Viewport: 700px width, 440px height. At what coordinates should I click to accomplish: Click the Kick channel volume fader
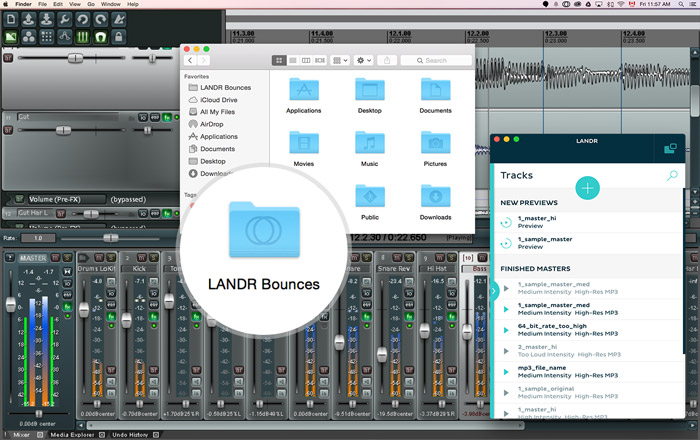point(126,320)
